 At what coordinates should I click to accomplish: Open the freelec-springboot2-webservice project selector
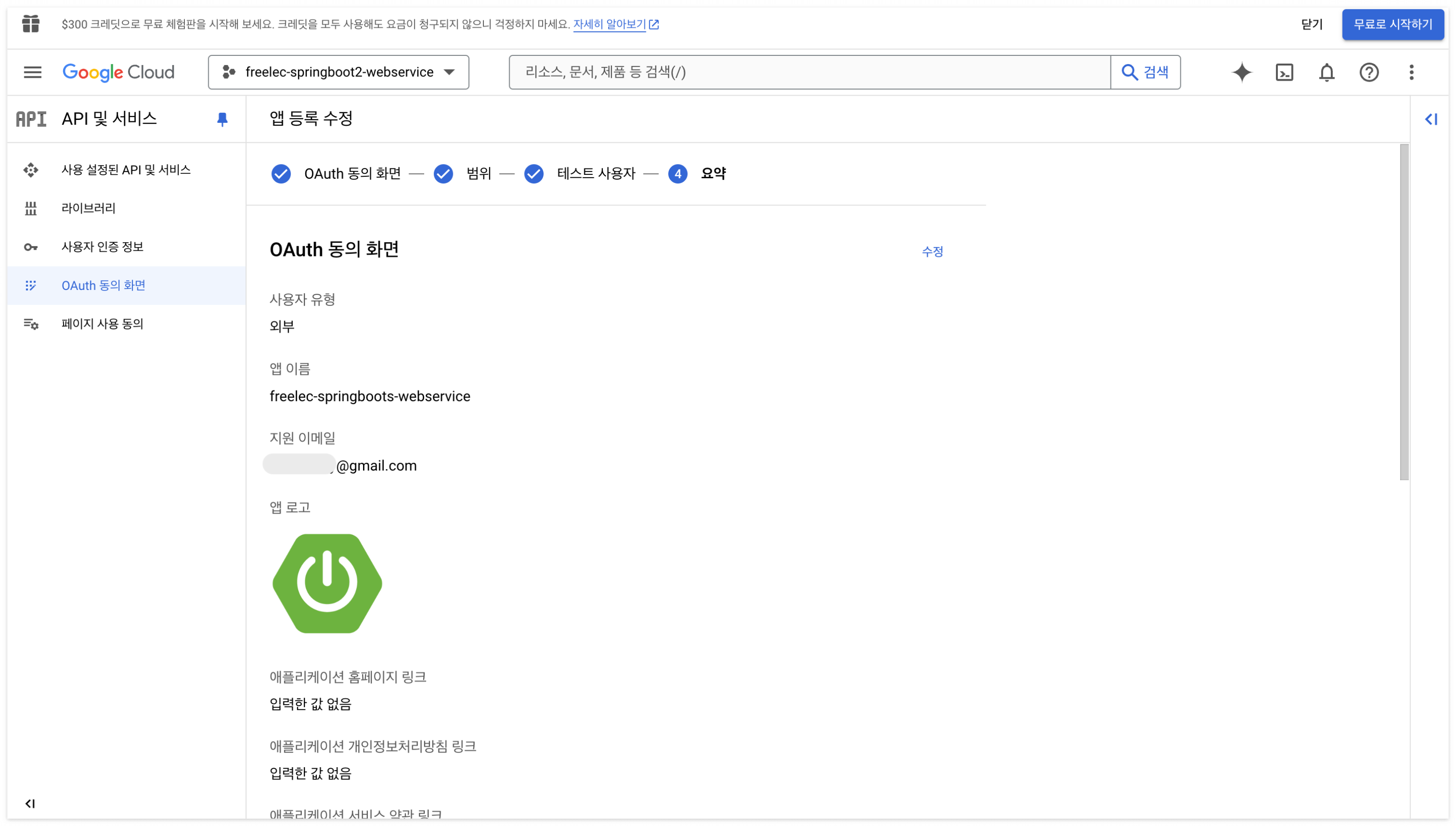(x=338, y=72)
